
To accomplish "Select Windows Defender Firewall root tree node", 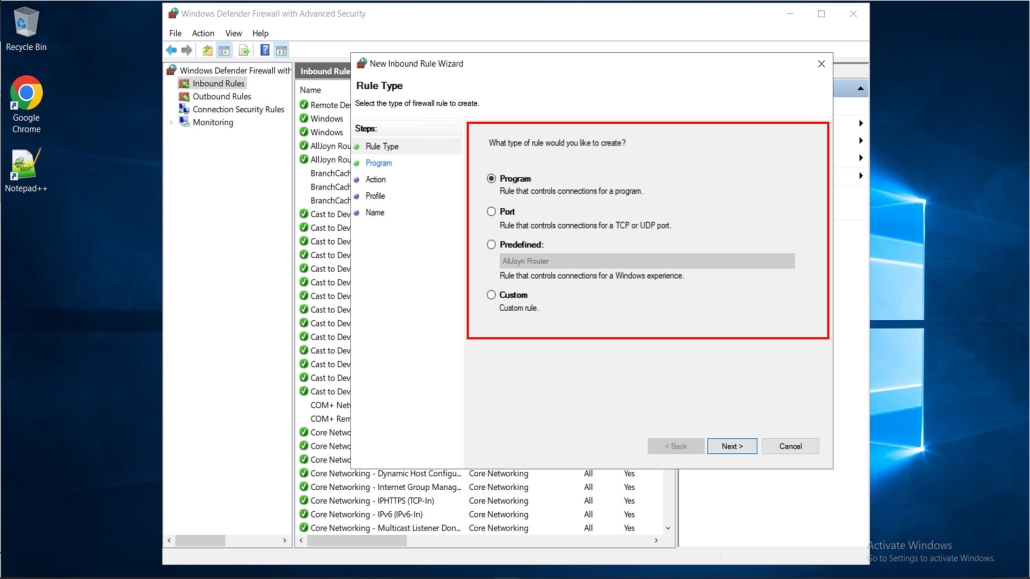I will [x=229, y=70].
